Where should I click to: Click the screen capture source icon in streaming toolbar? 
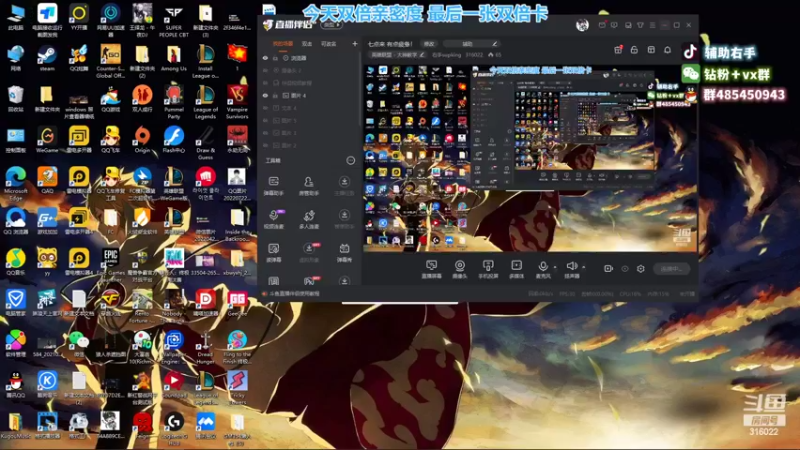pyautogui.click(x=431, y=269)
